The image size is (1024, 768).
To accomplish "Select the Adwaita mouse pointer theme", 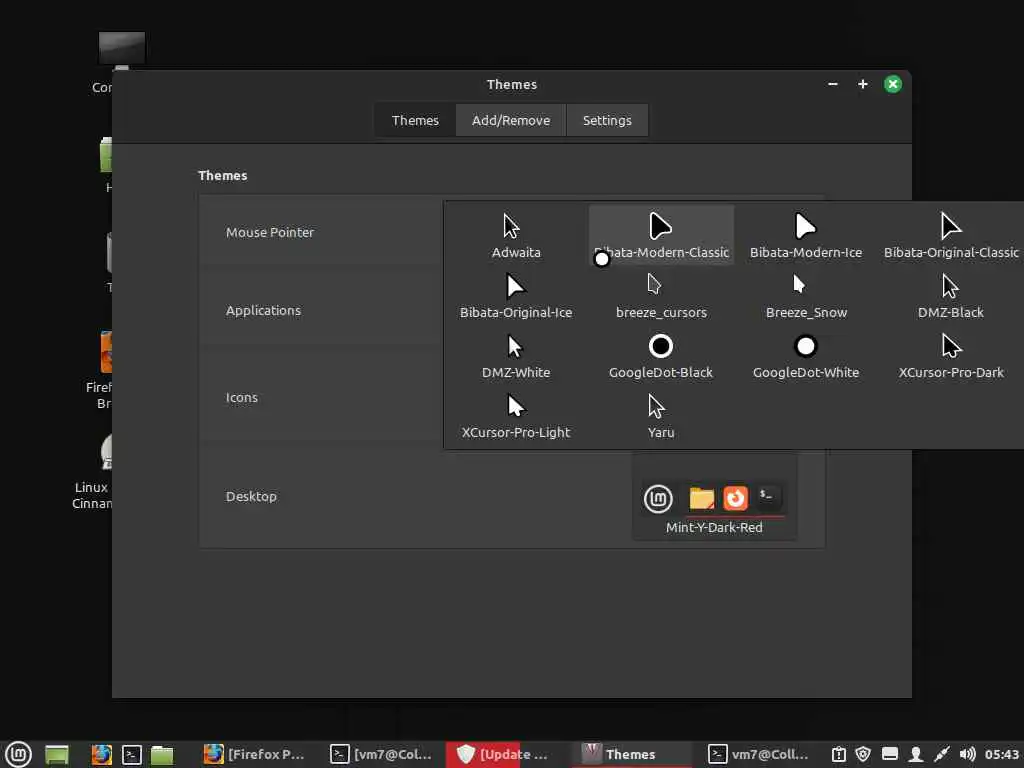I will tap(516, 236).
